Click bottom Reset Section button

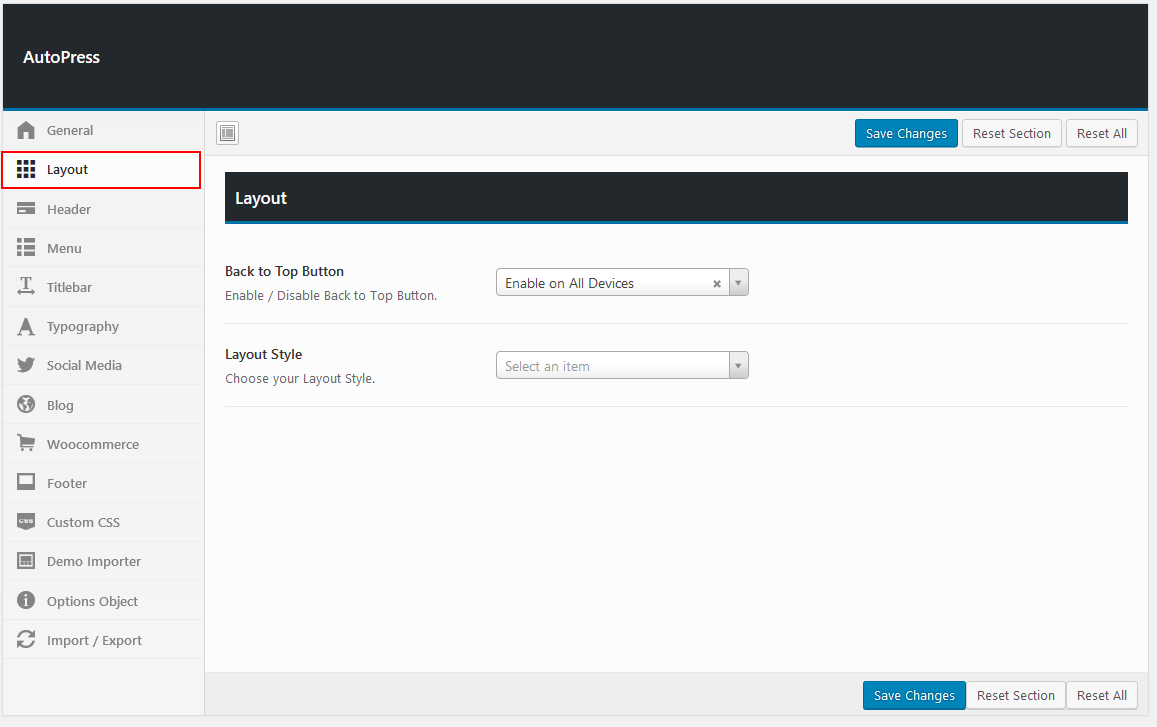[x=1016, y=695]
